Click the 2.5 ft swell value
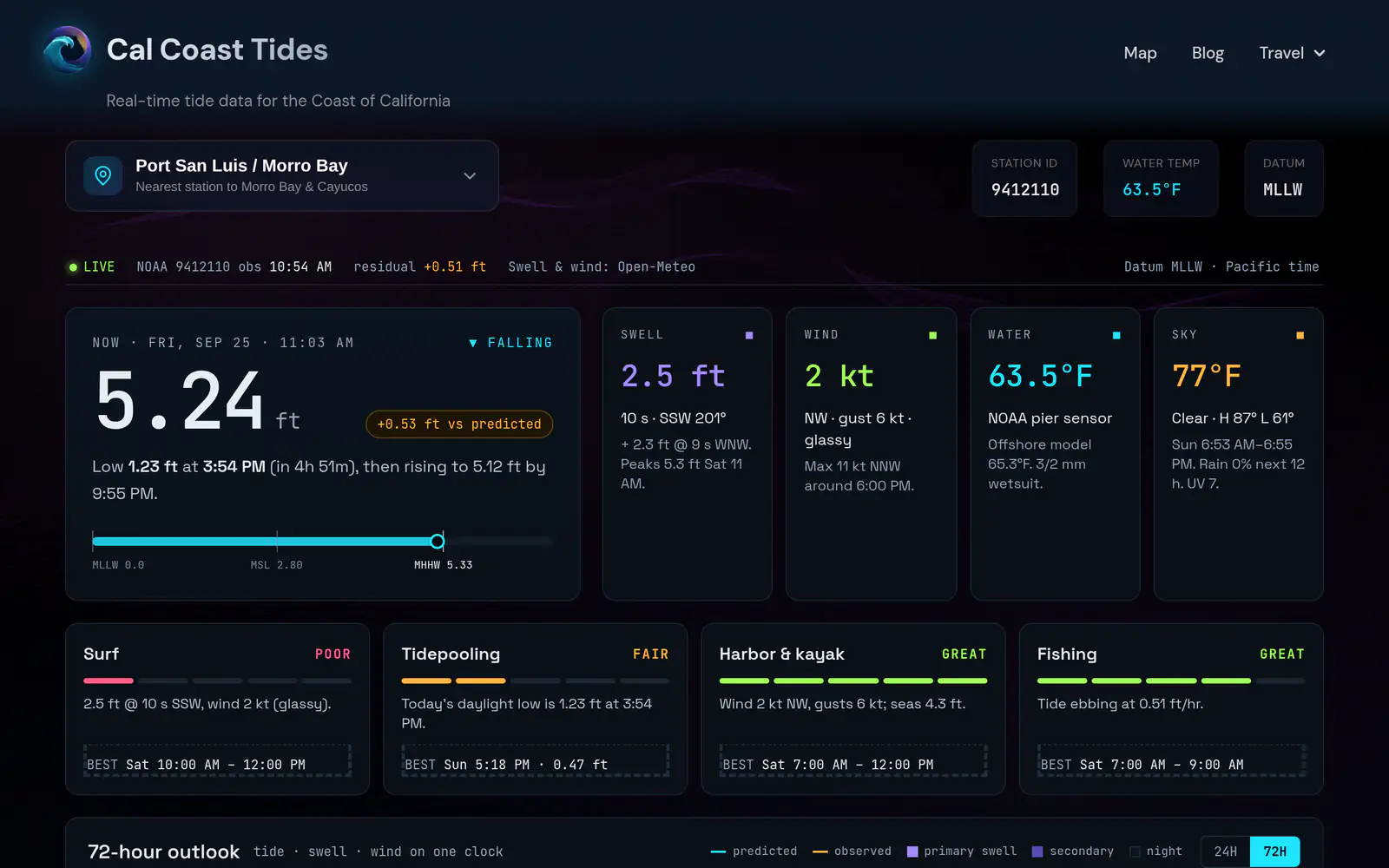The image size is (1389, 868). click(673, 376)
